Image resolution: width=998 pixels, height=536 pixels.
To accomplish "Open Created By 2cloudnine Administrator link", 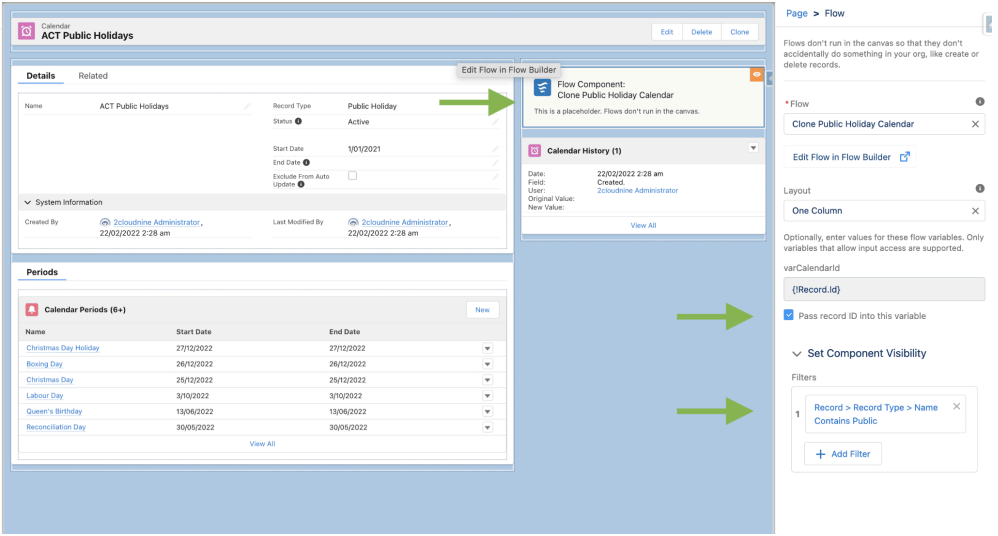I will pyautogui.click(x=157, y=222).
